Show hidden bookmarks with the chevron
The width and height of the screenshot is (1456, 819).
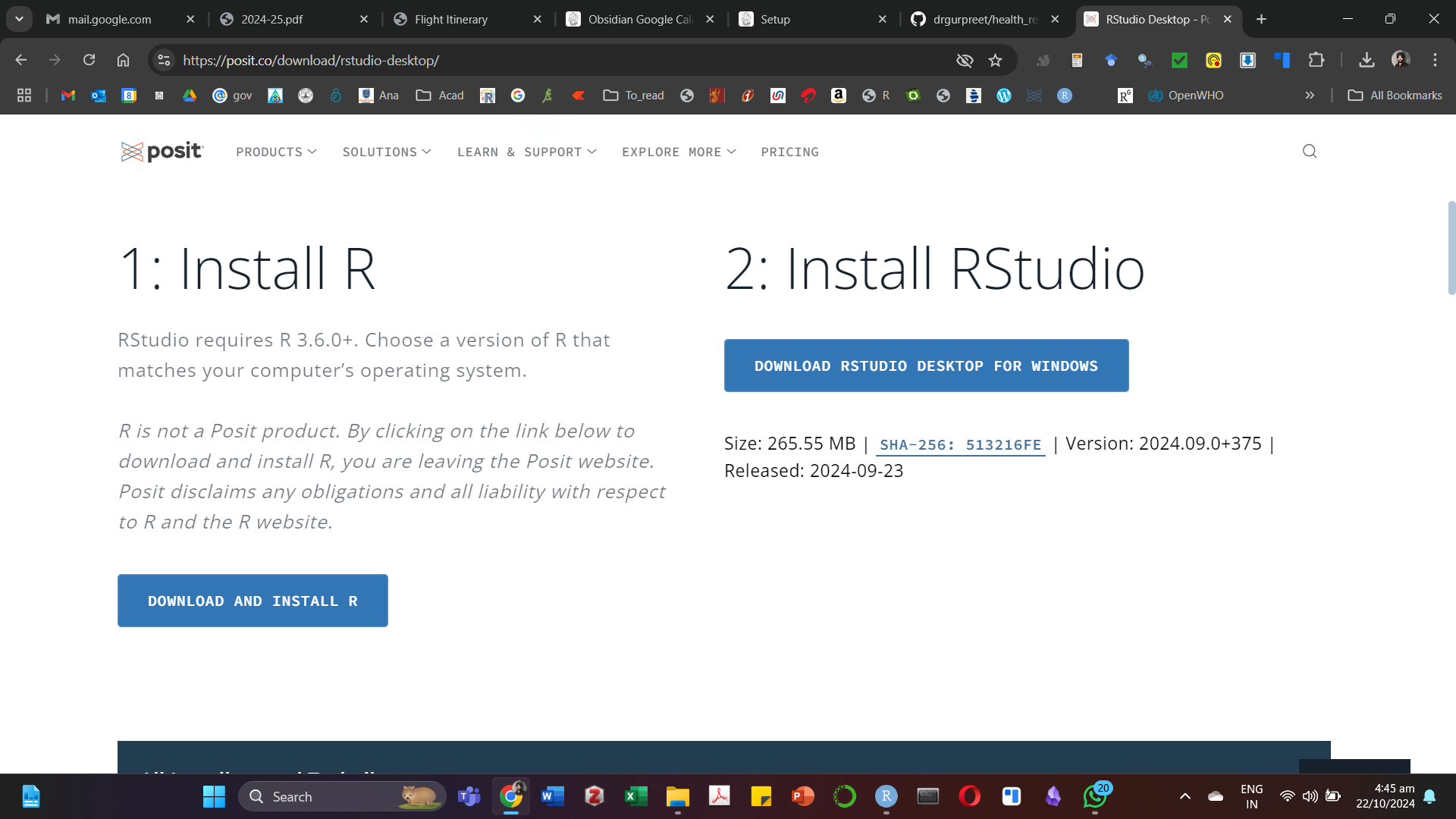coord(1309,96)
